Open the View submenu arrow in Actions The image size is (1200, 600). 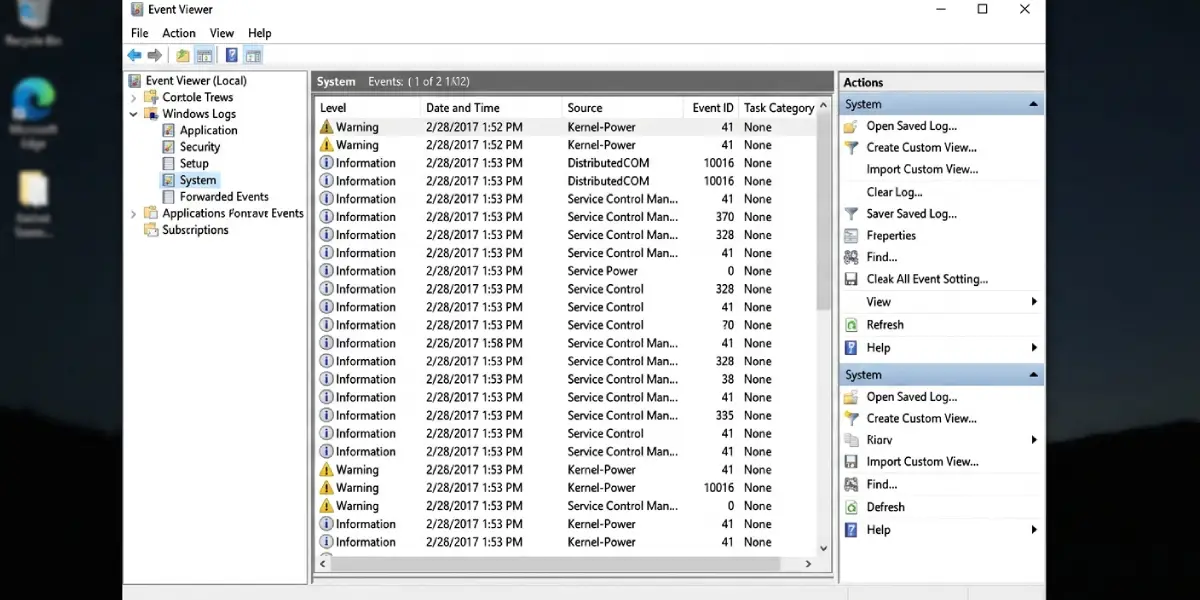click(x=1034, y=302)
